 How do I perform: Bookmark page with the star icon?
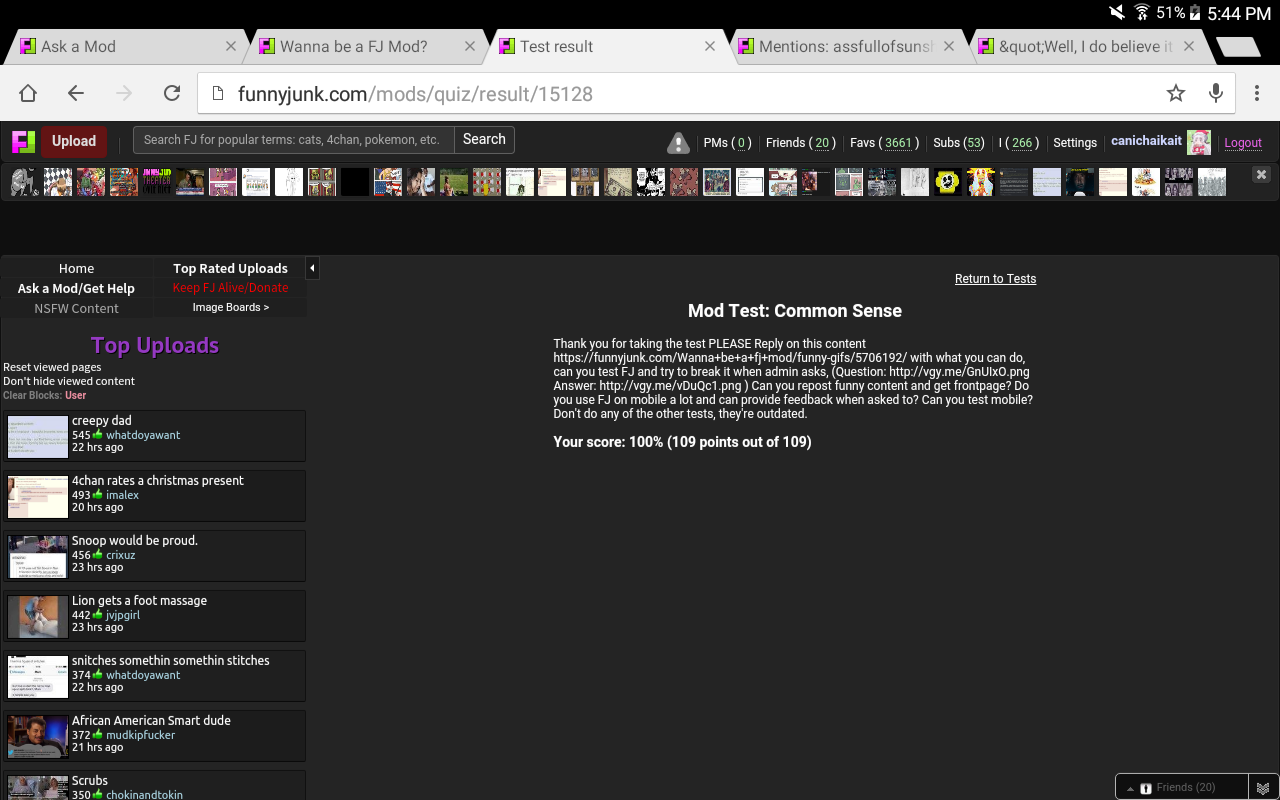(x=1175, y=93)
